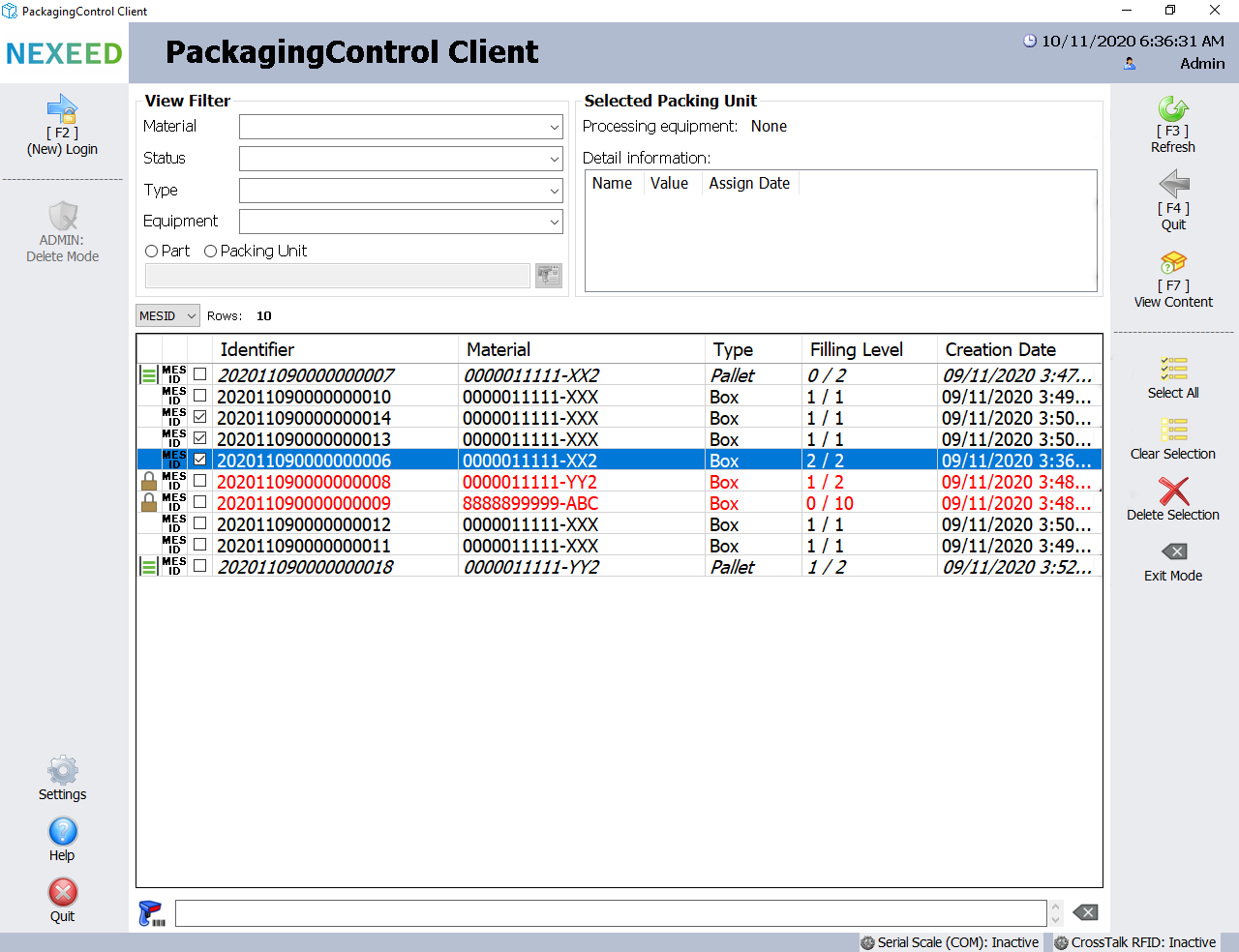1239x952 pixels.
Task: Click the Filling Level column header
Action: pos(856,349)
